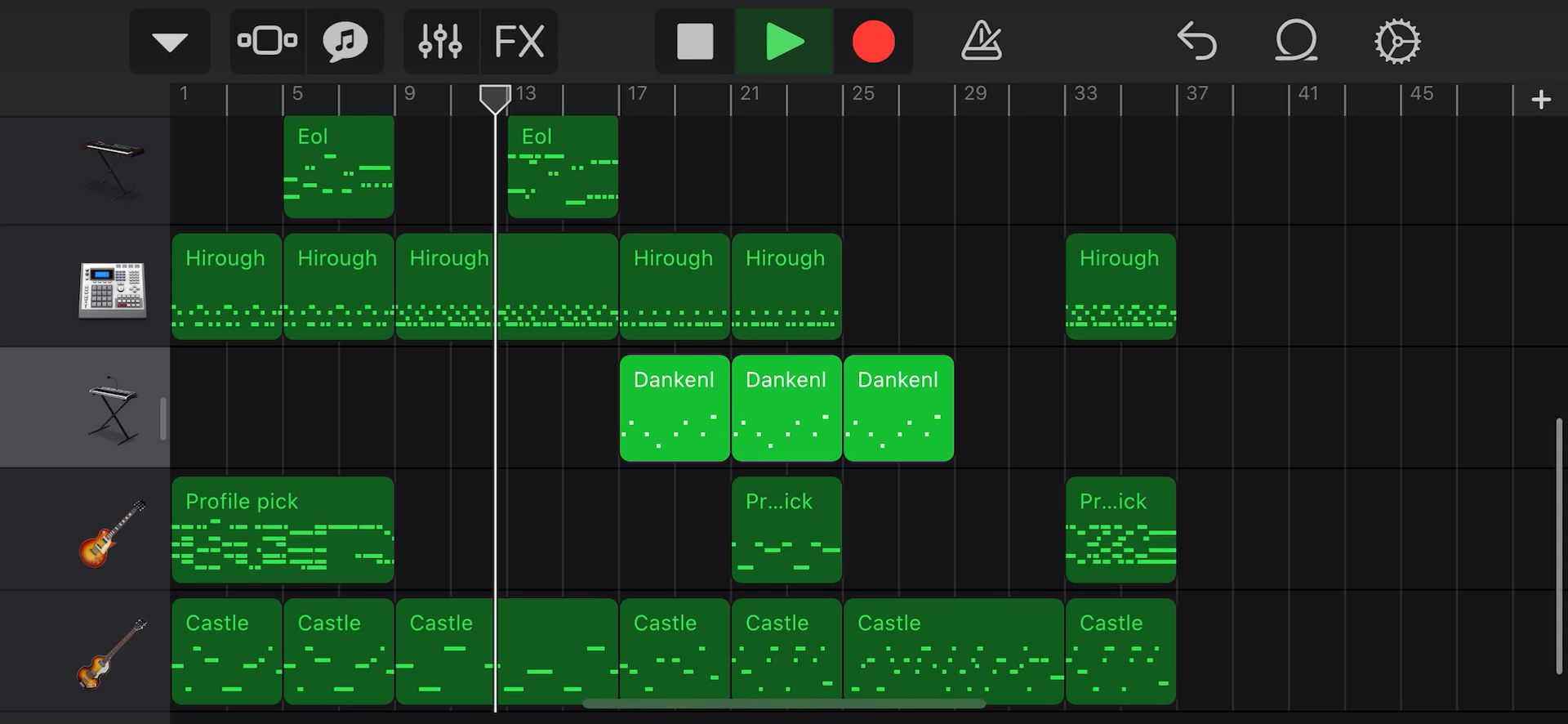
Task: Add song section with plus button
Action: tap(1541, 100)
